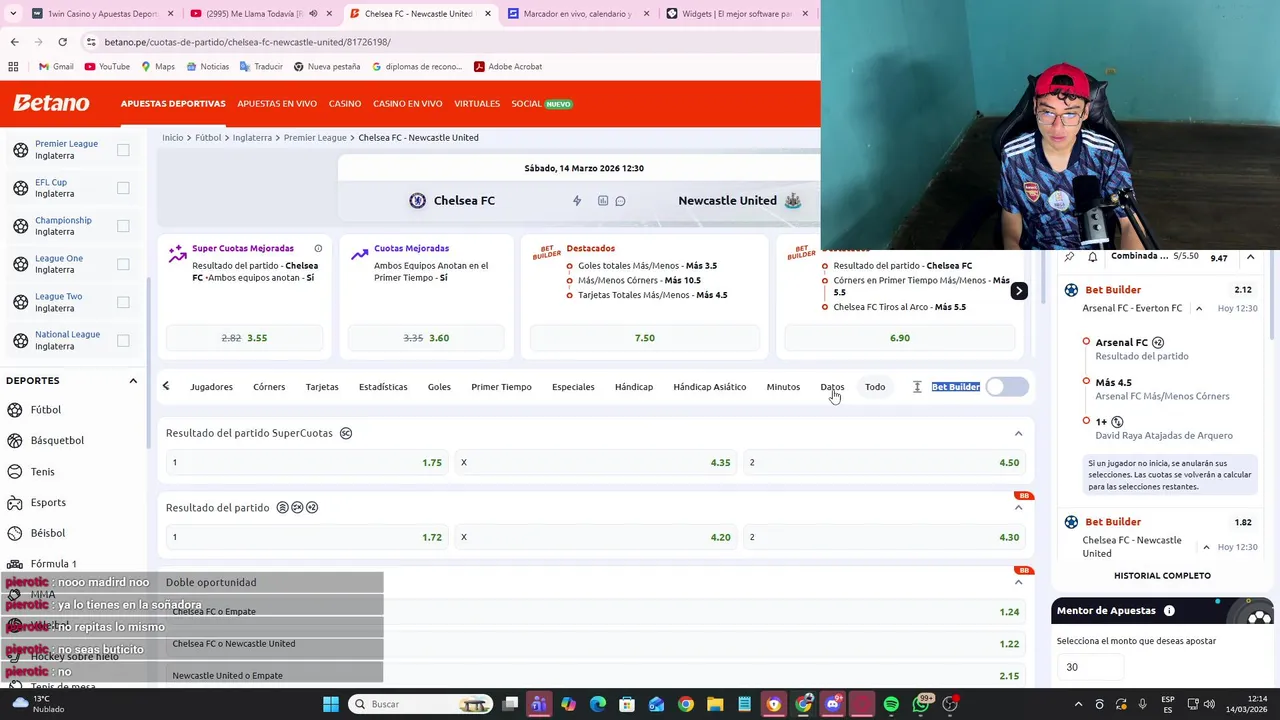This screenshot has width=1280, height=720.
Task: Check the EFL Cup Inglaterra checkbox
Action: click(123, 188)
